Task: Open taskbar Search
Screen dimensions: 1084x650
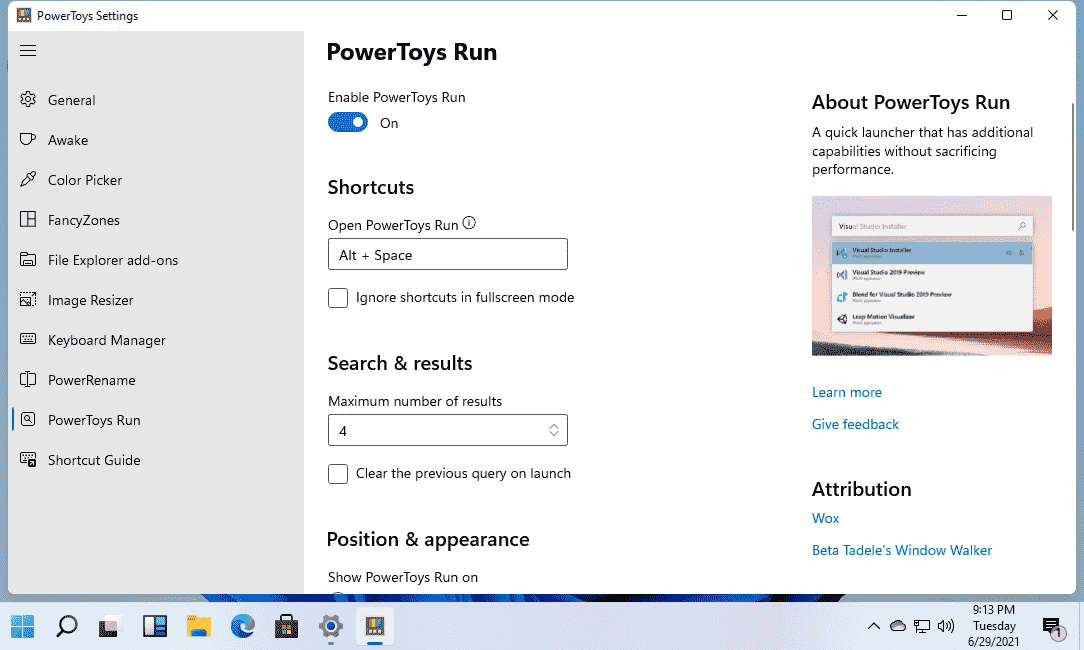Action: (66, 626)
